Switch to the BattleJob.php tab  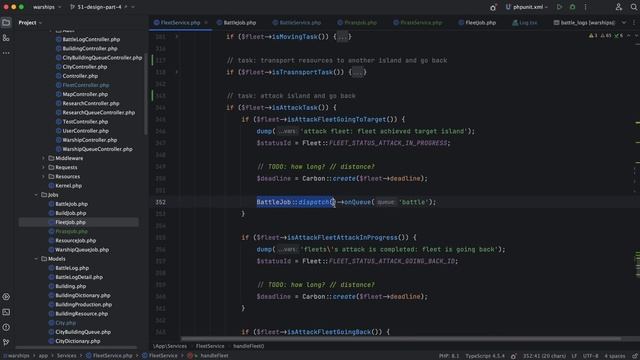pyautogui.click(x=236, y=23)
